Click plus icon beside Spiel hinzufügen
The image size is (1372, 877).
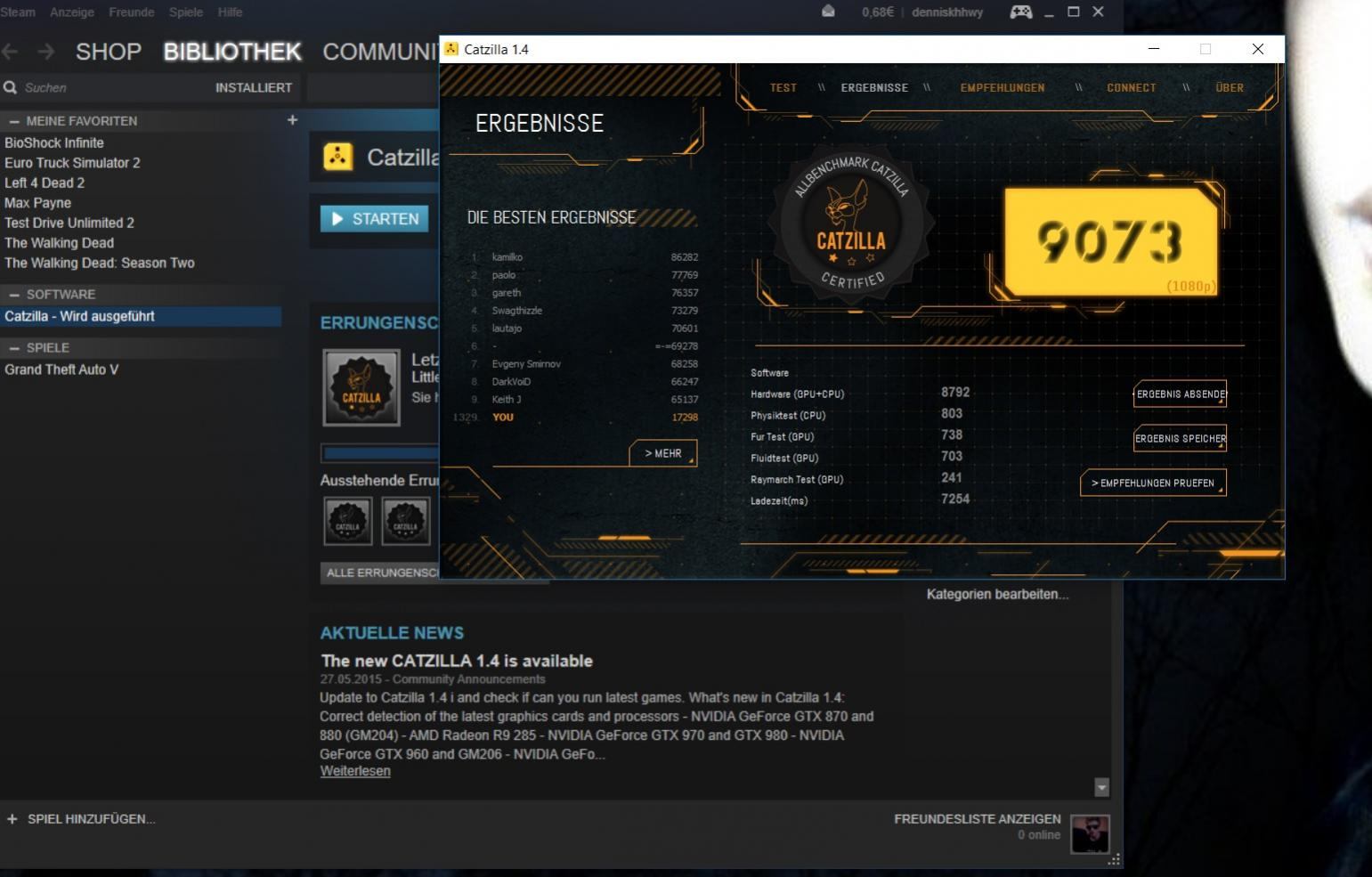[x=12, y=819]
